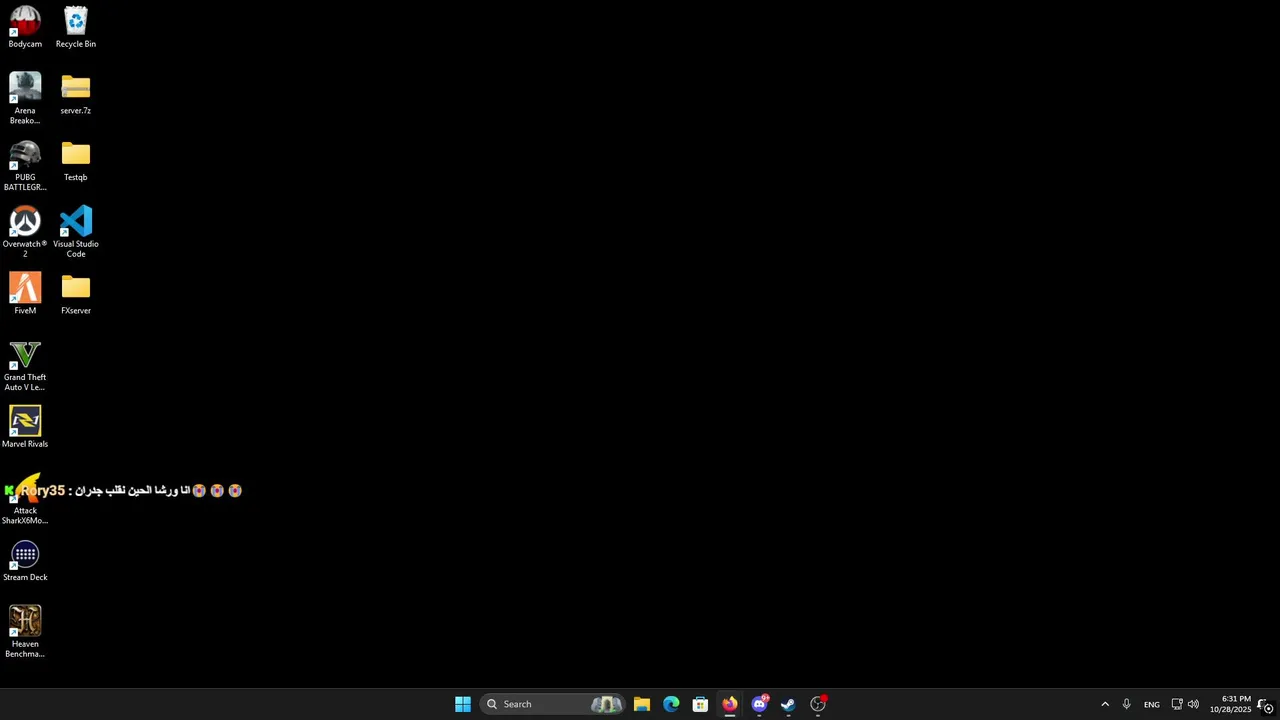Select the PUBG BATTLEGROUNDS shortcut
Image resolution: width=1280 pixels, height=720 pixels.
[x=25, y=165]
